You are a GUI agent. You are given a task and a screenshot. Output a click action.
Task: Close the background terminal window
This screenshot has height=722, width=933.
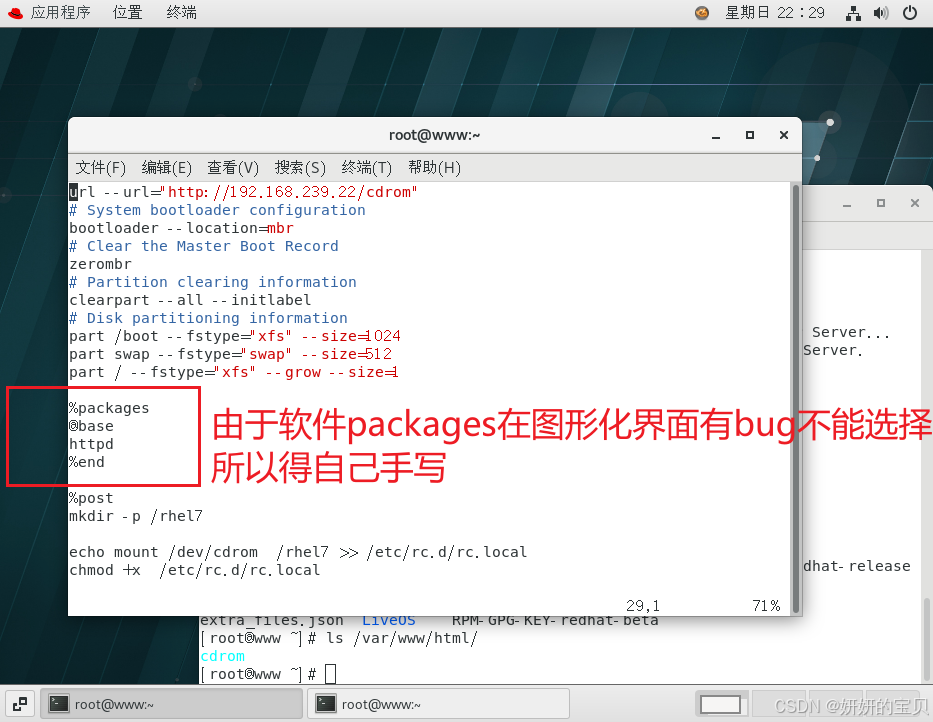tap(915, 203)
